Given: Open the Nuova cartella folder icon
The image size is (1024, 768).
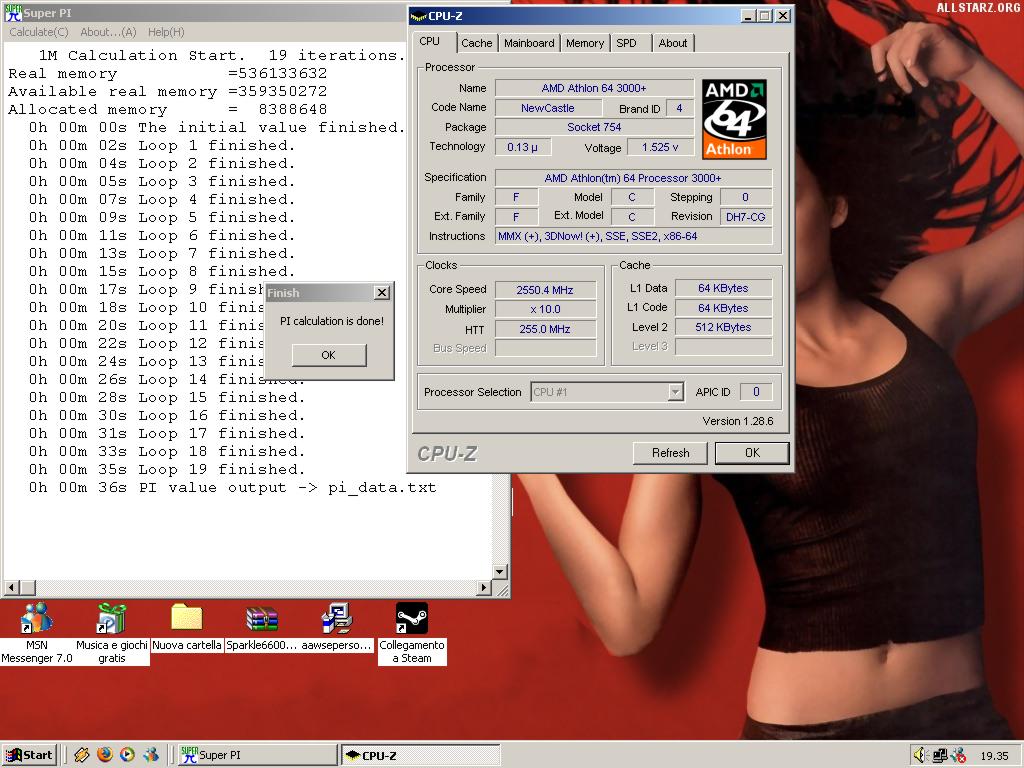Looking at the screenshot, I should (187, 618).
